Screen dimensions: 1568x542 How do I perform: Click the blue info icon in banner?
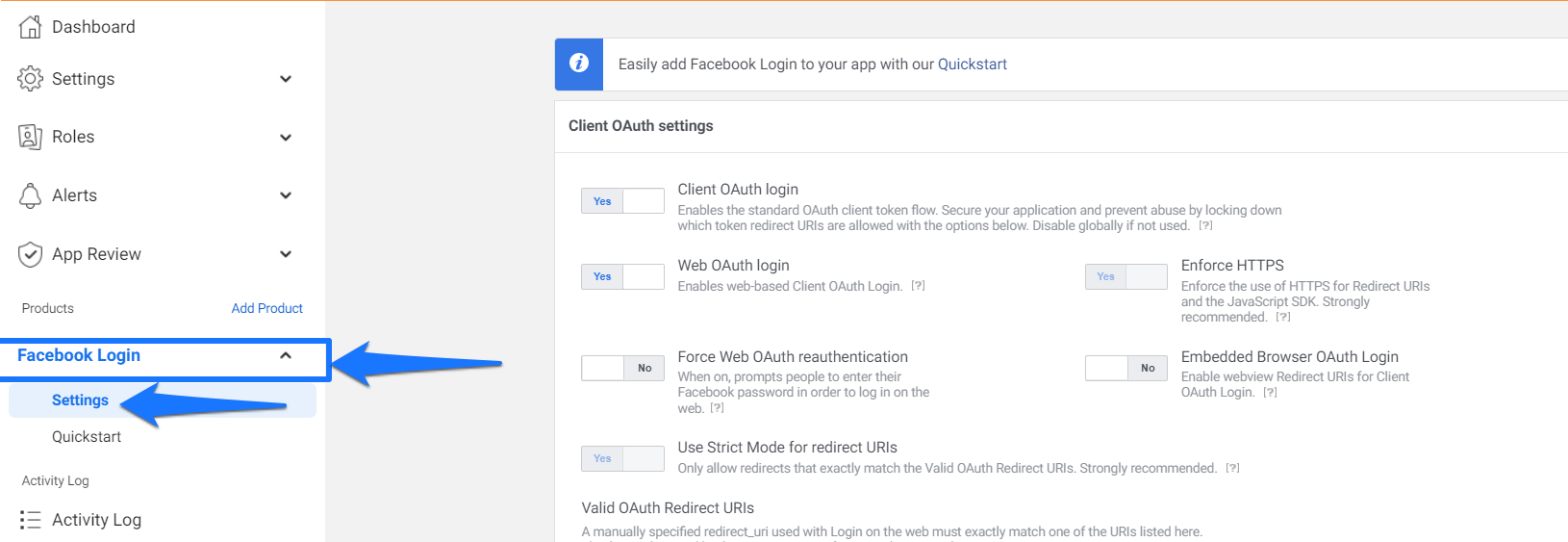(x=579, y=64)
